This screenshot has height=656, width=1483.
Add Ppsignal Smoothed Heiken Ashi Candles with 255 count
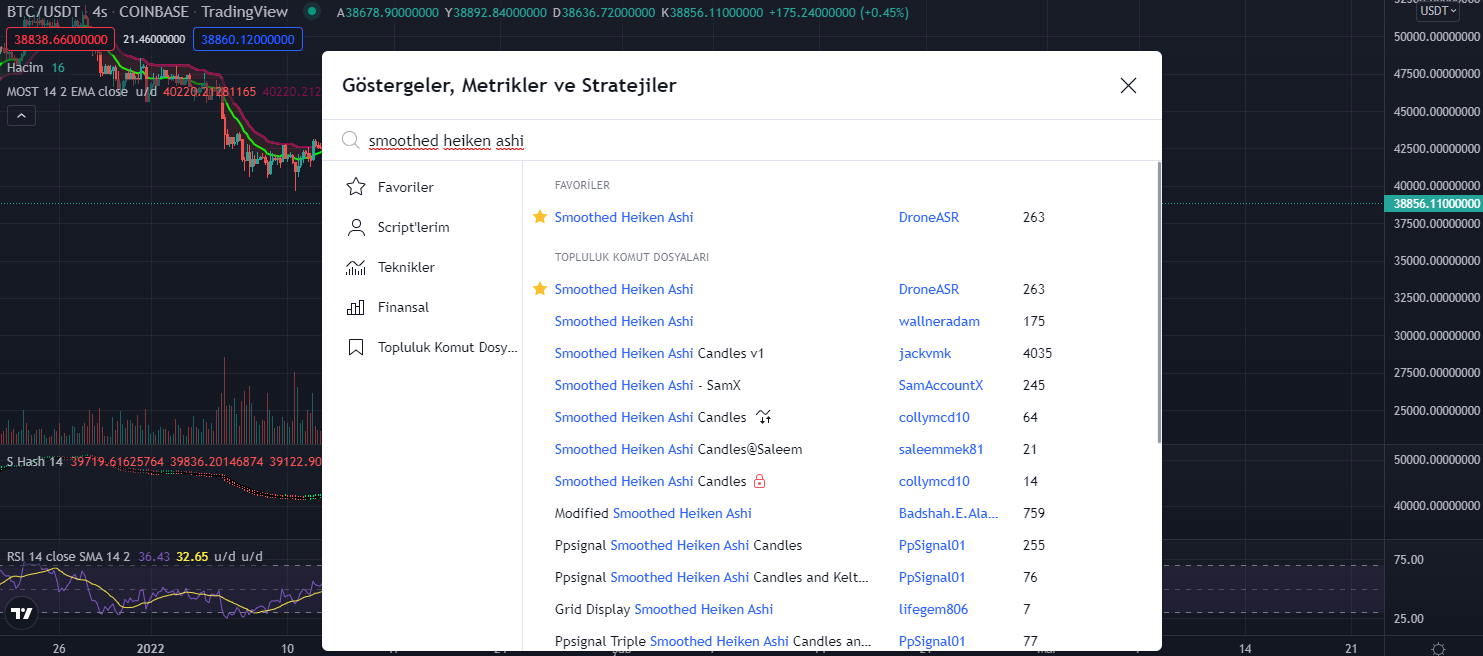pyautogui.click(x=678, y=545)
